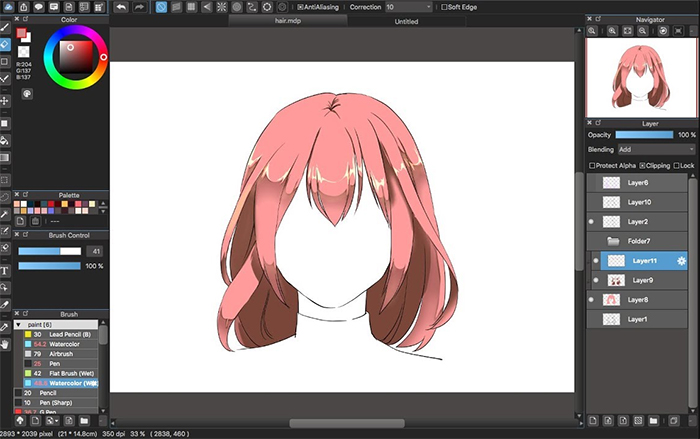Click the share/export icon in top toolbar
The width and height of the screenshot is (700, 439).
click(23, 7)
